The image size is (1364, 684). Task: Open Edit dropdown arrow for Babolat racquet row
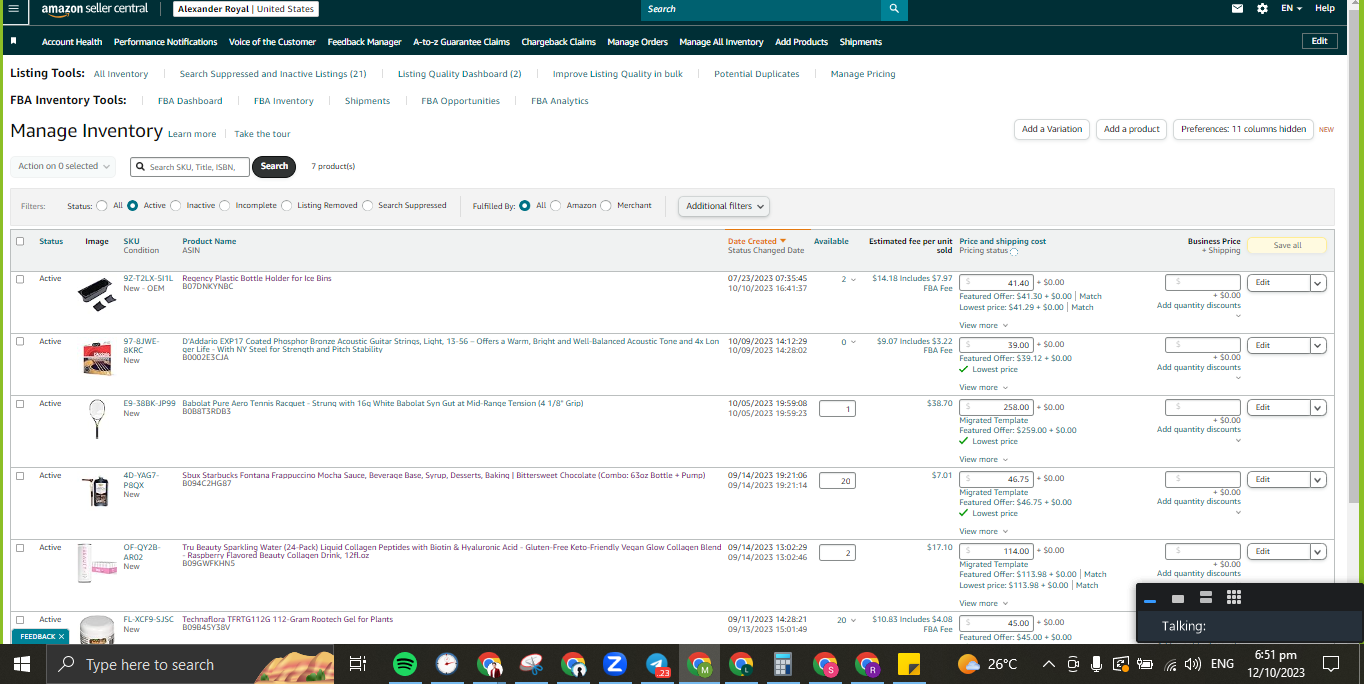(1318, 407)
